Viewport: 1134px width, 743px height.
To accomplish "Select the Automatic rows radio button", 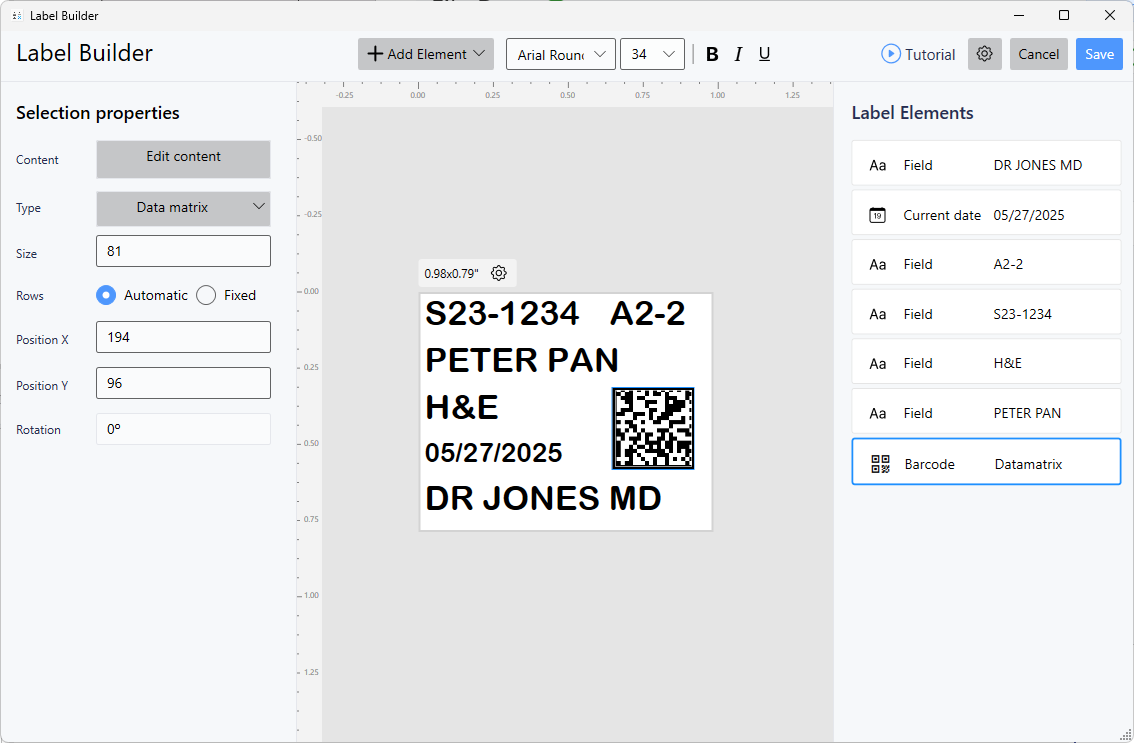I will pos(106,295).
